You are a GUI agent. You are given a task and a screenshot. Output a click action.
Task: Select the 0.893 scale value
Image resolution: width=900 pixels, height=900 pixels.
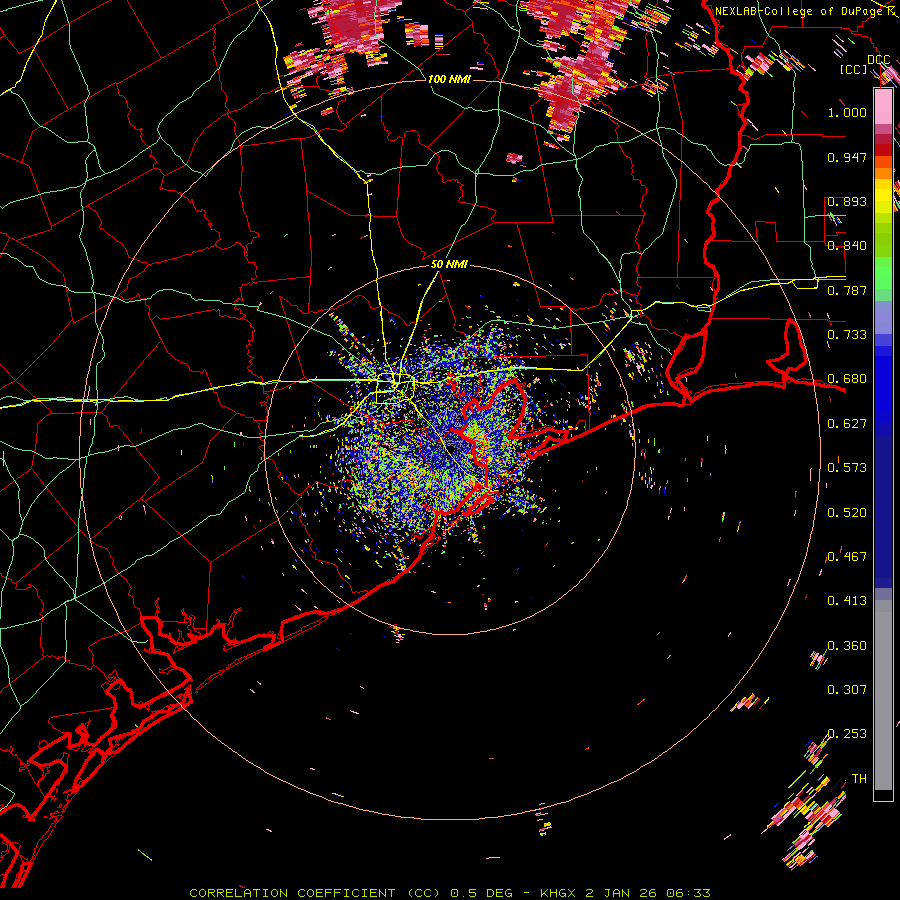(847, 201)
